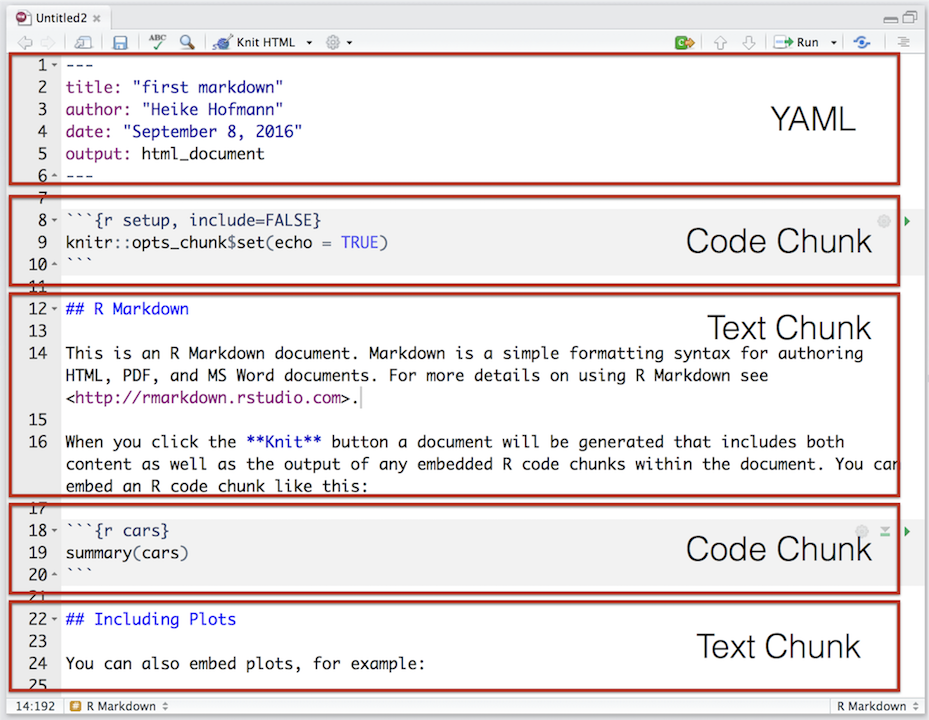Click the knitr::opts_chunk$set line
Screen dimensions: 929x720
point(226,242)
